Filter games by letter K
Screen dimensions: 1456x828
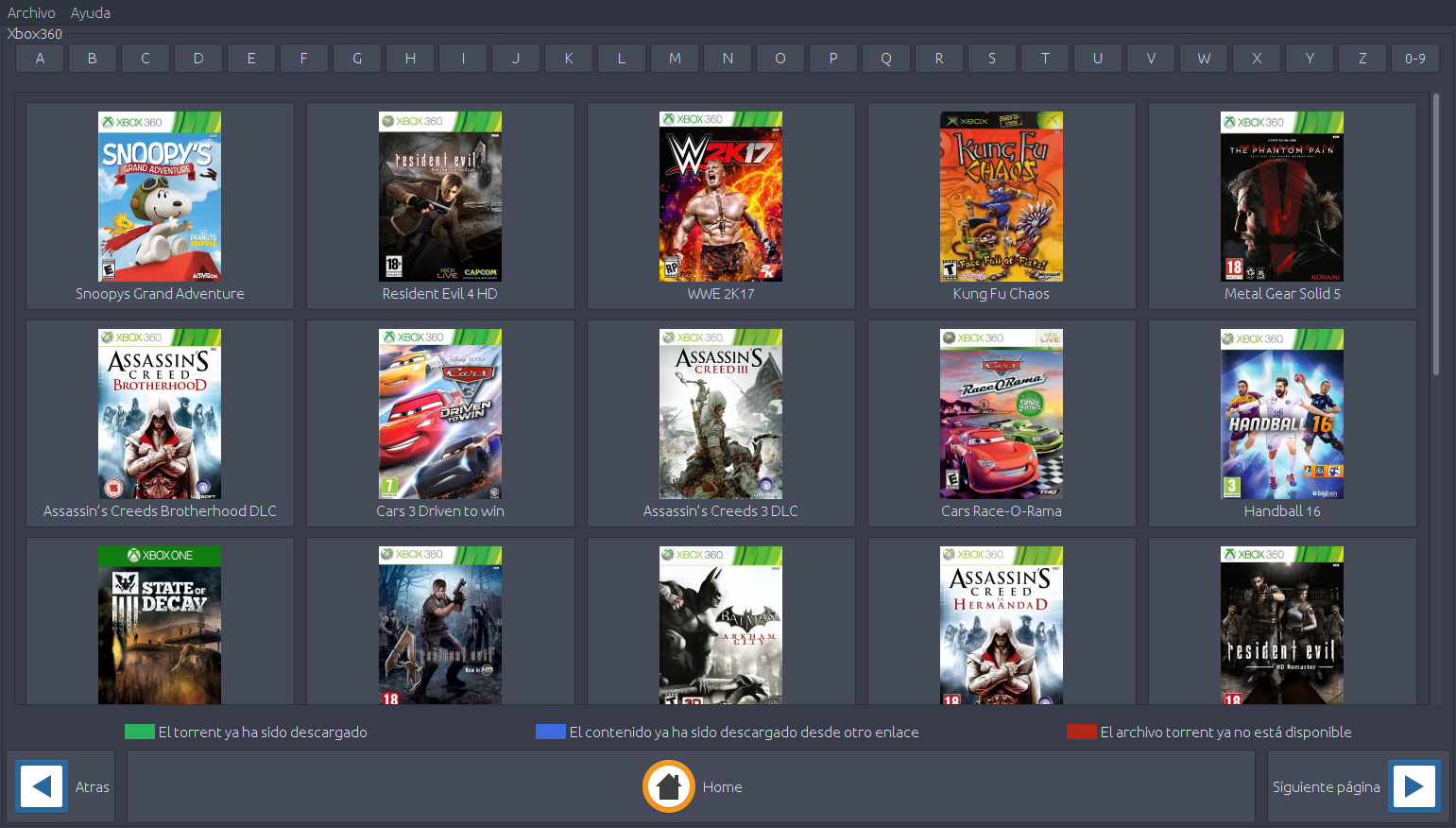tap(569, 59)
